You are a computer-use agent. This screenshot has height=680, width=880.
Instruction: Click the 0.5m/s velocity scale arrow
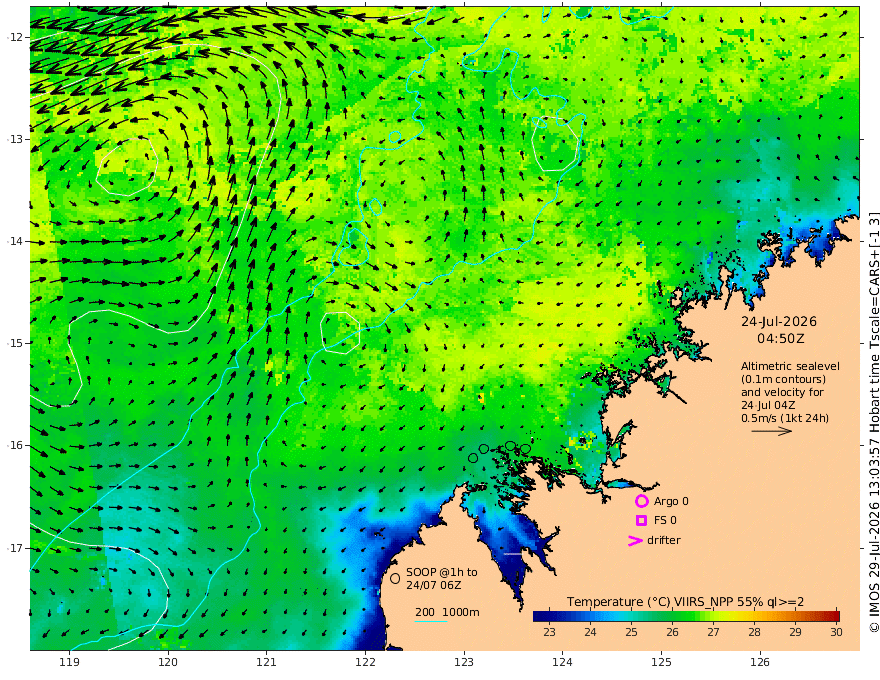click(x=772, y=431)
